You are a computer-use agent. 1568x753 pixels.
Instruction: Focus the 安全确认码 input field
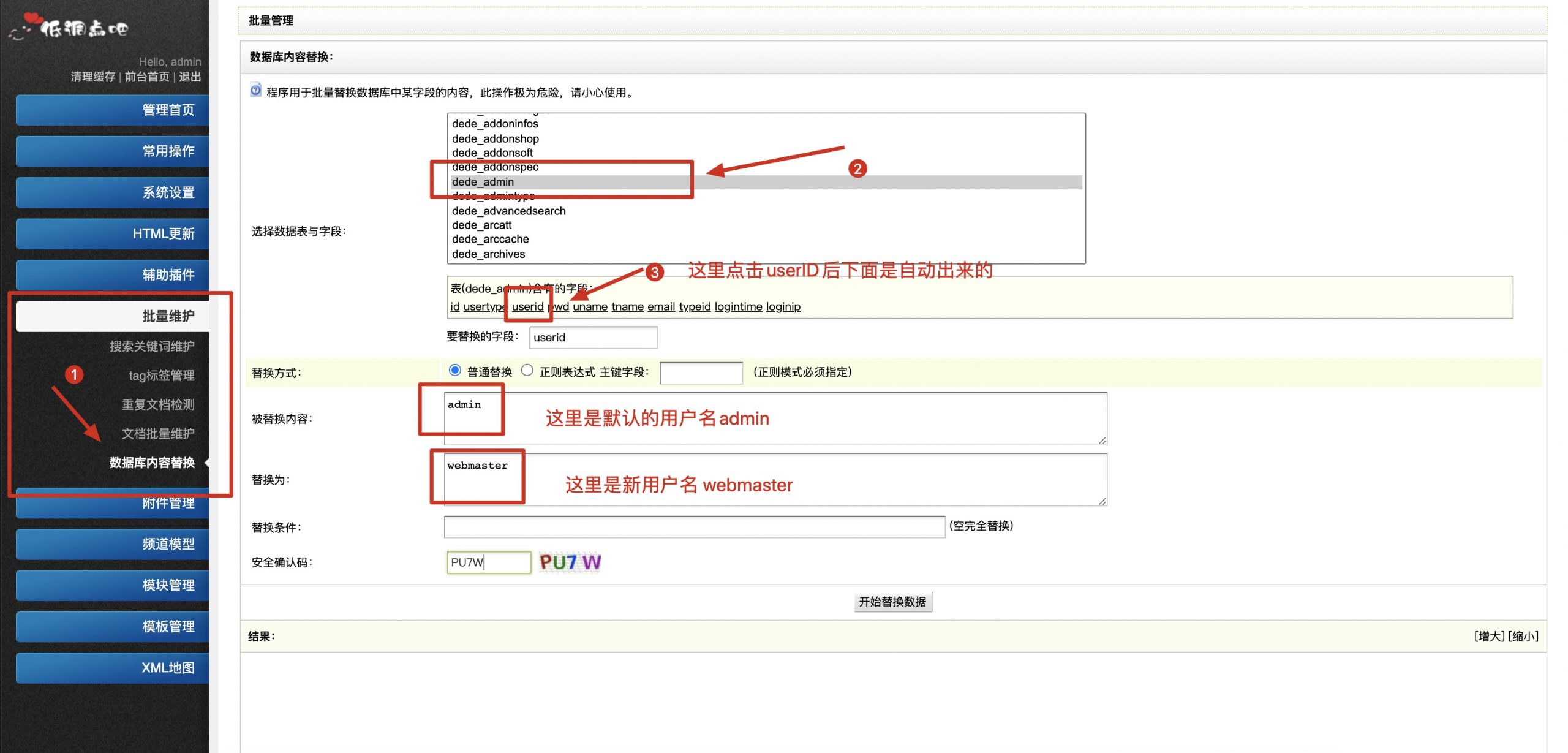tap(489, 562)
